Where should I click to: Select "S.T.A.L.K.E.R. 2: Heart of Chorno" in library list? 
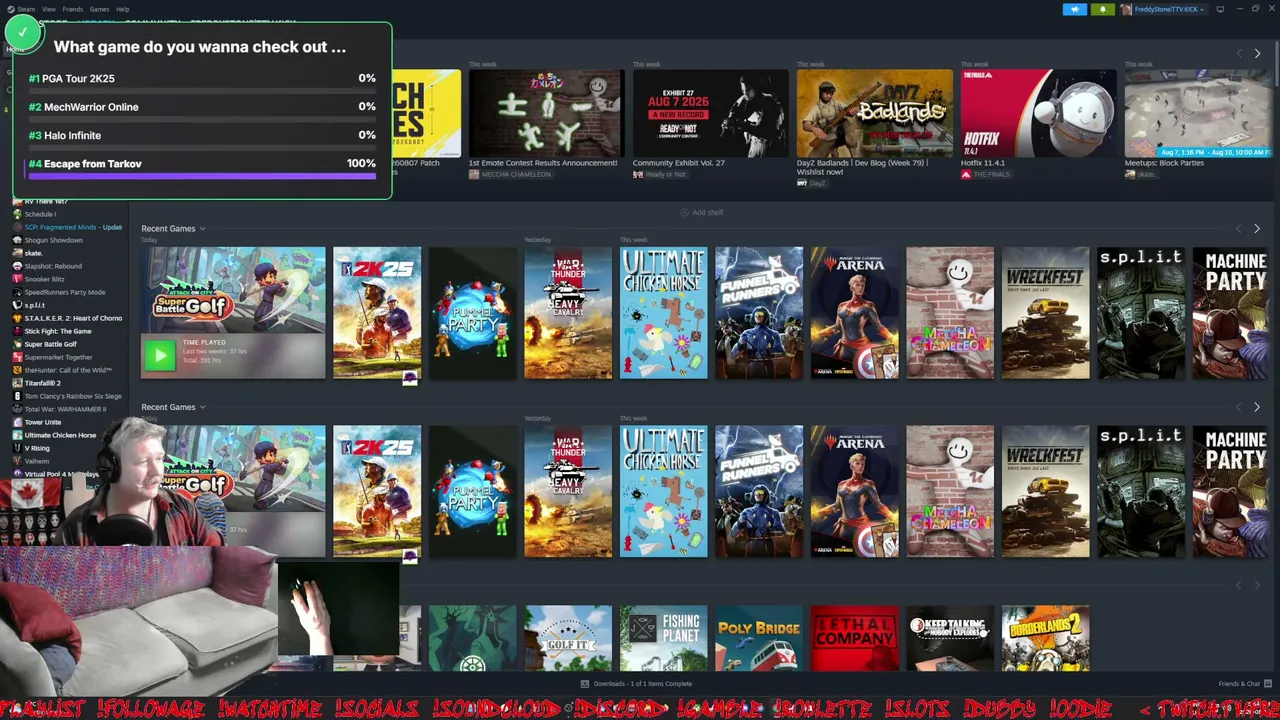[x=67, y=318]
